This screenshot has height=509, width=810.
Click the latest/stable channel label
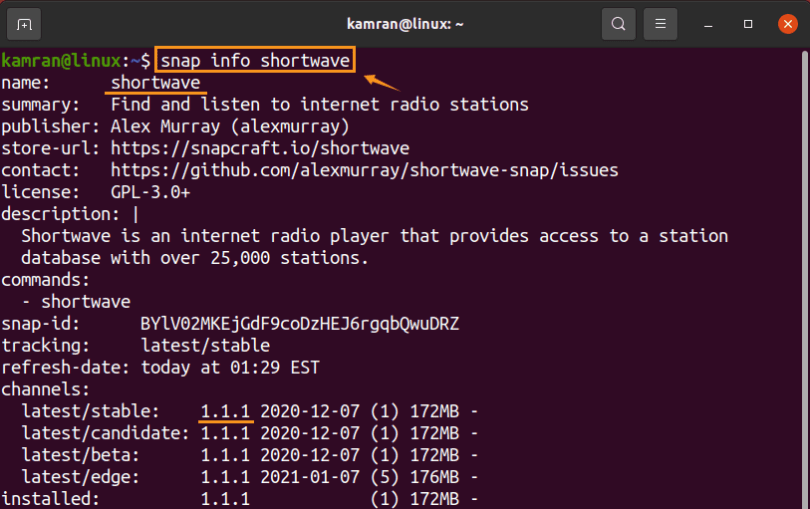pyautogui.click(x=90, y=411)
